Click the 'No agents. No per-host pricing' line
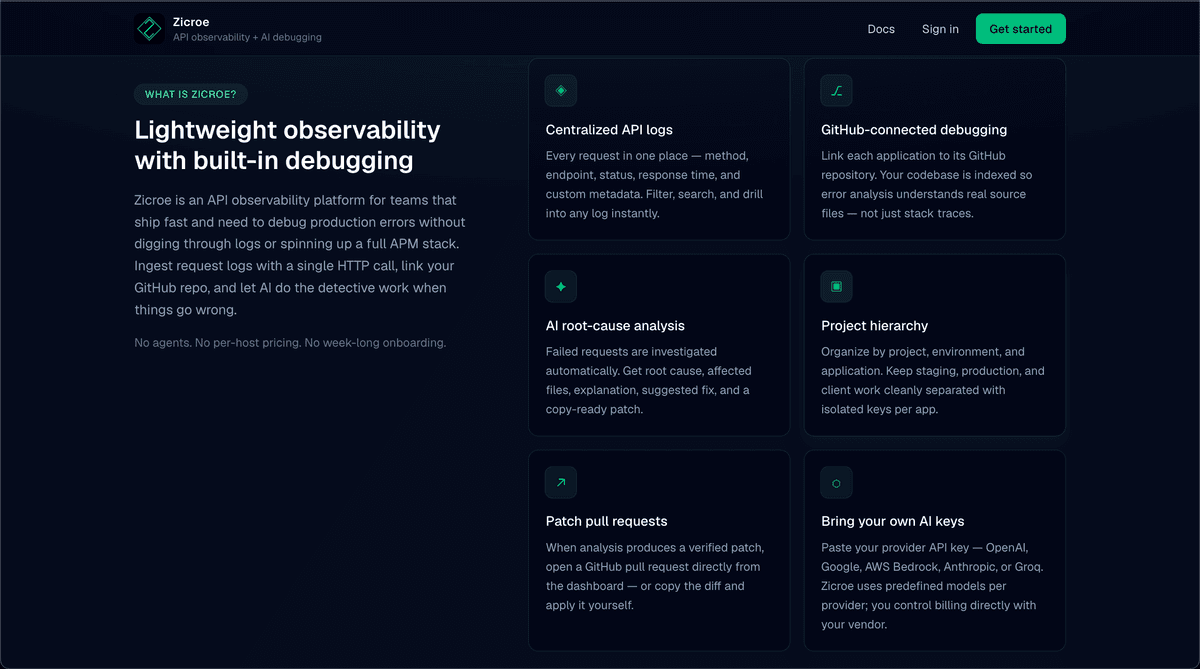This screenshot has height=669, width=1200. 290,343
